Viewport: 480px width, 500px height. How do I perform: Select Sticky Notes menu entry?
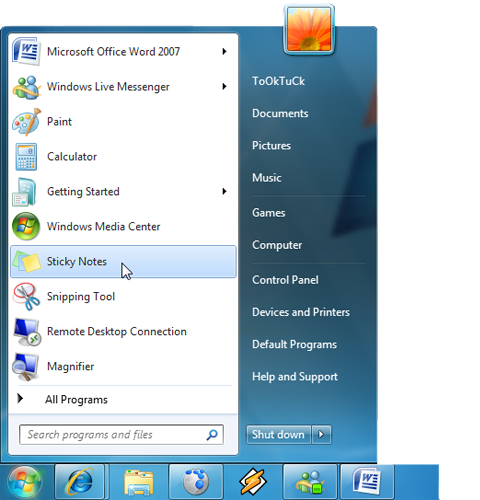pos(123,262)
